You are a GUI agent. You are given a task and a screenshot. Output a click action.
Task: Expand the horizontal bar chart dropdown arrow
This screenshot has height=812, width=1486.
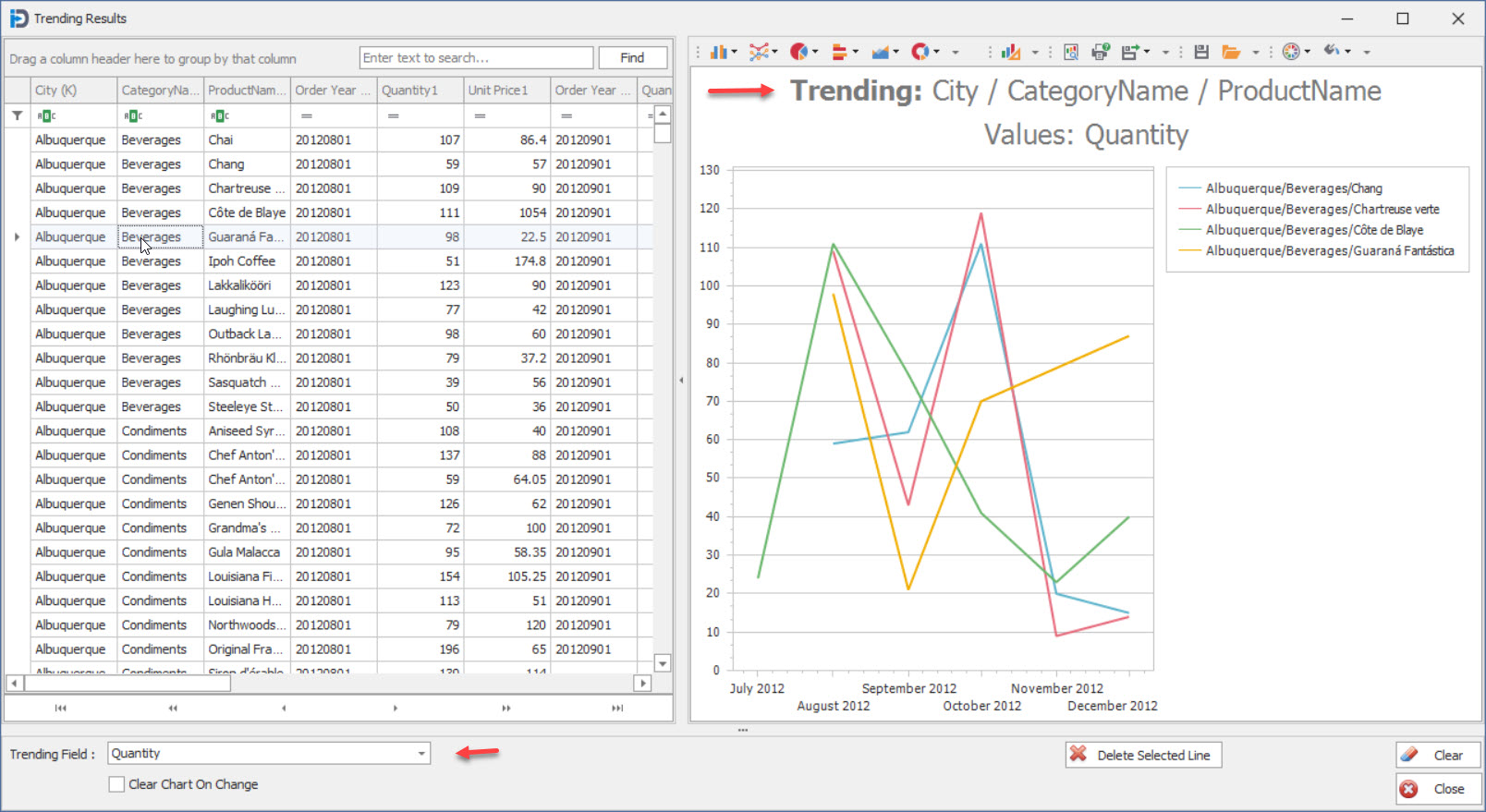856,52
